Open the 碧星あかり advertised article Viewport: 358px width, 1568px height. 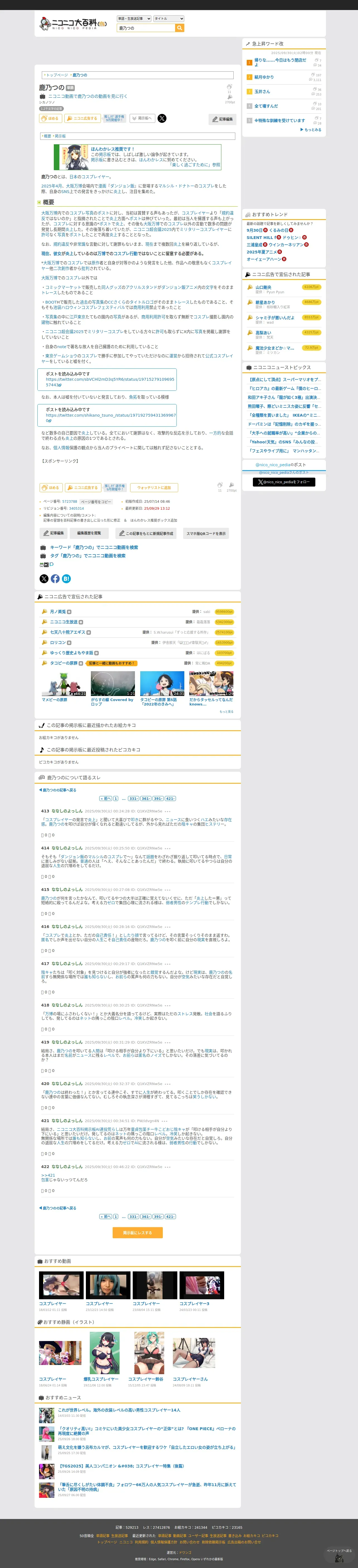pyautogui.click(x=265, y=302)
